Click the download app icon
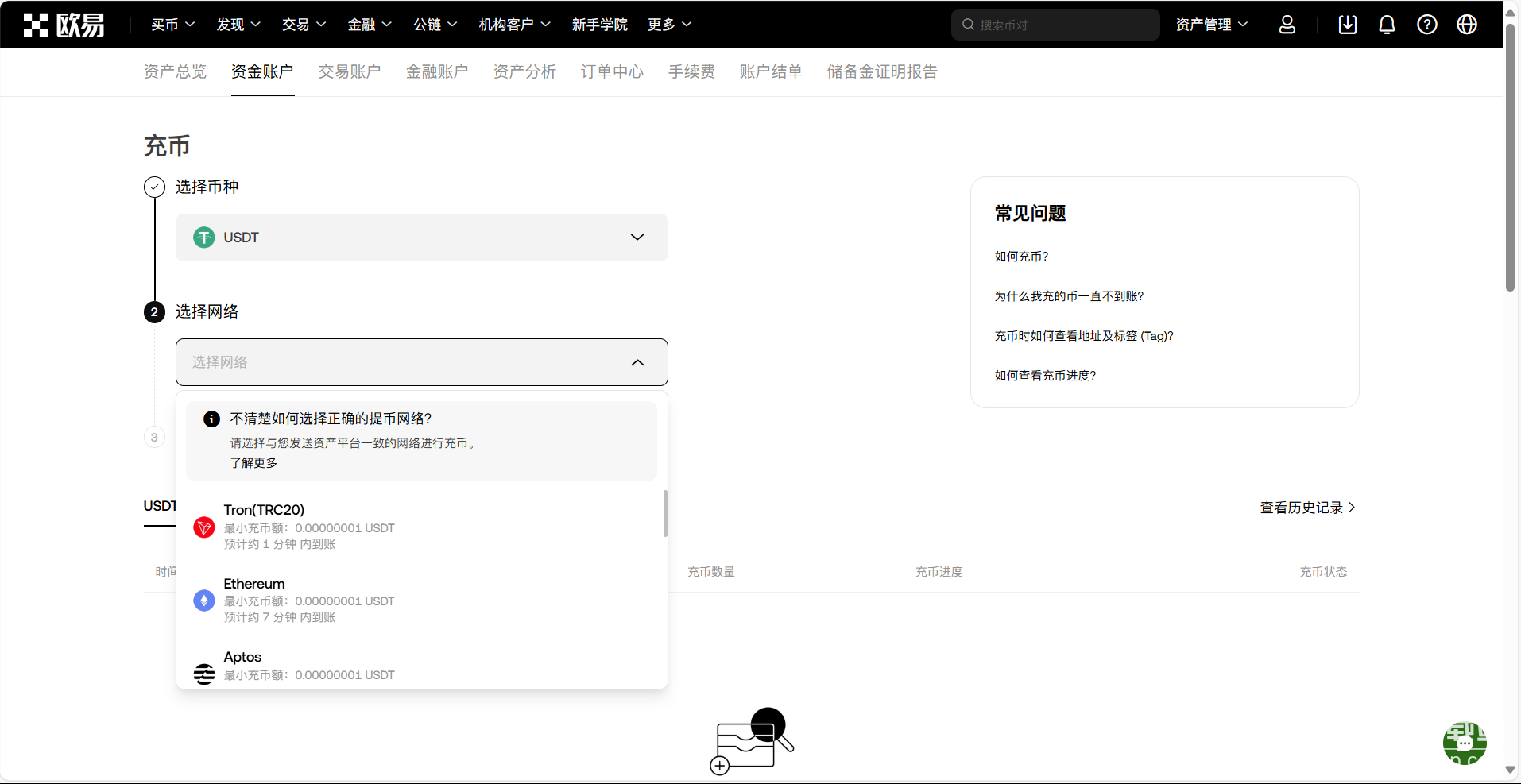Screen dimensions: 1521x784 pyautogui.click(x=1348, y=25)
